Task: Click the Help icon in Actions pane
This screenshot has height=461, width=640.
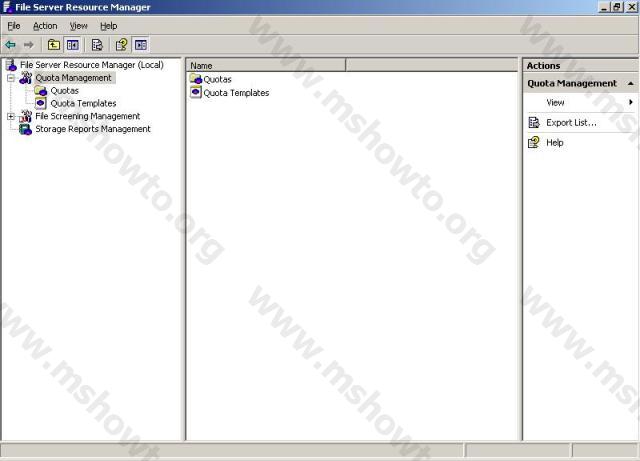Action: 534,142
